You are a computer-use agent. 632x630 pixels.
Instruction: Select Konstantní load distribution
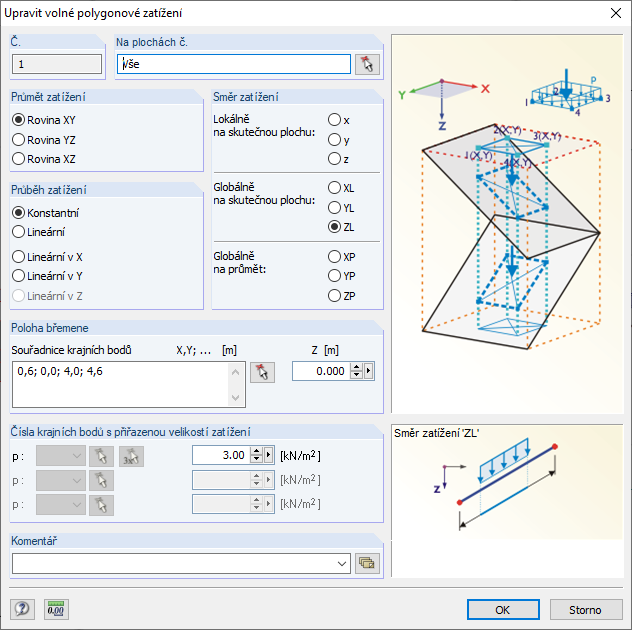tap(46, 212)
